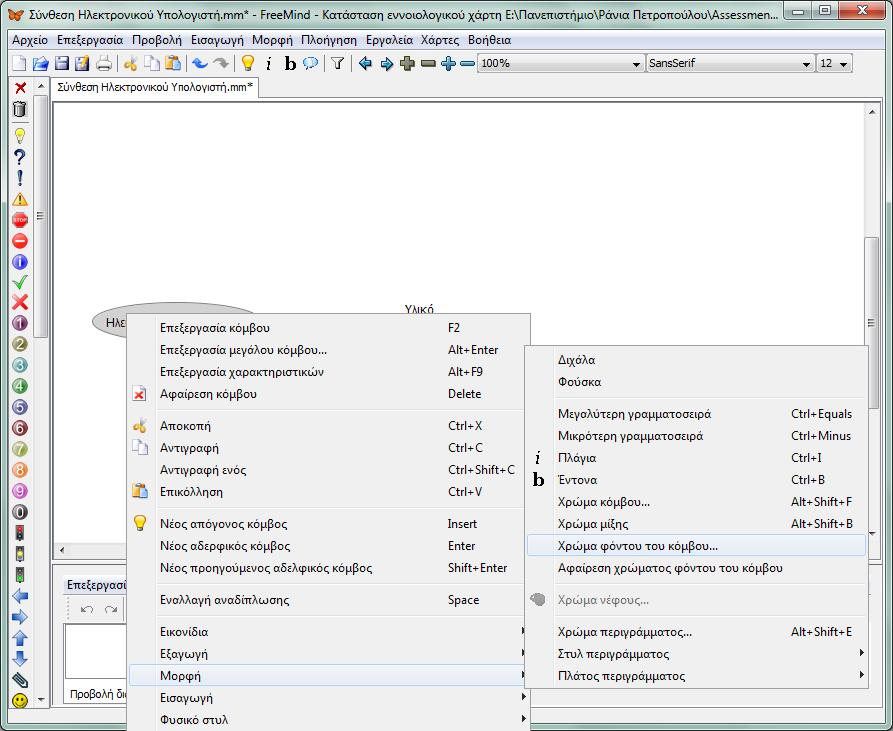The width and height of the screenshot is (893, 731).
Task: Open the Επεξεργασία menu in menu bar
Action: [90, 40]
